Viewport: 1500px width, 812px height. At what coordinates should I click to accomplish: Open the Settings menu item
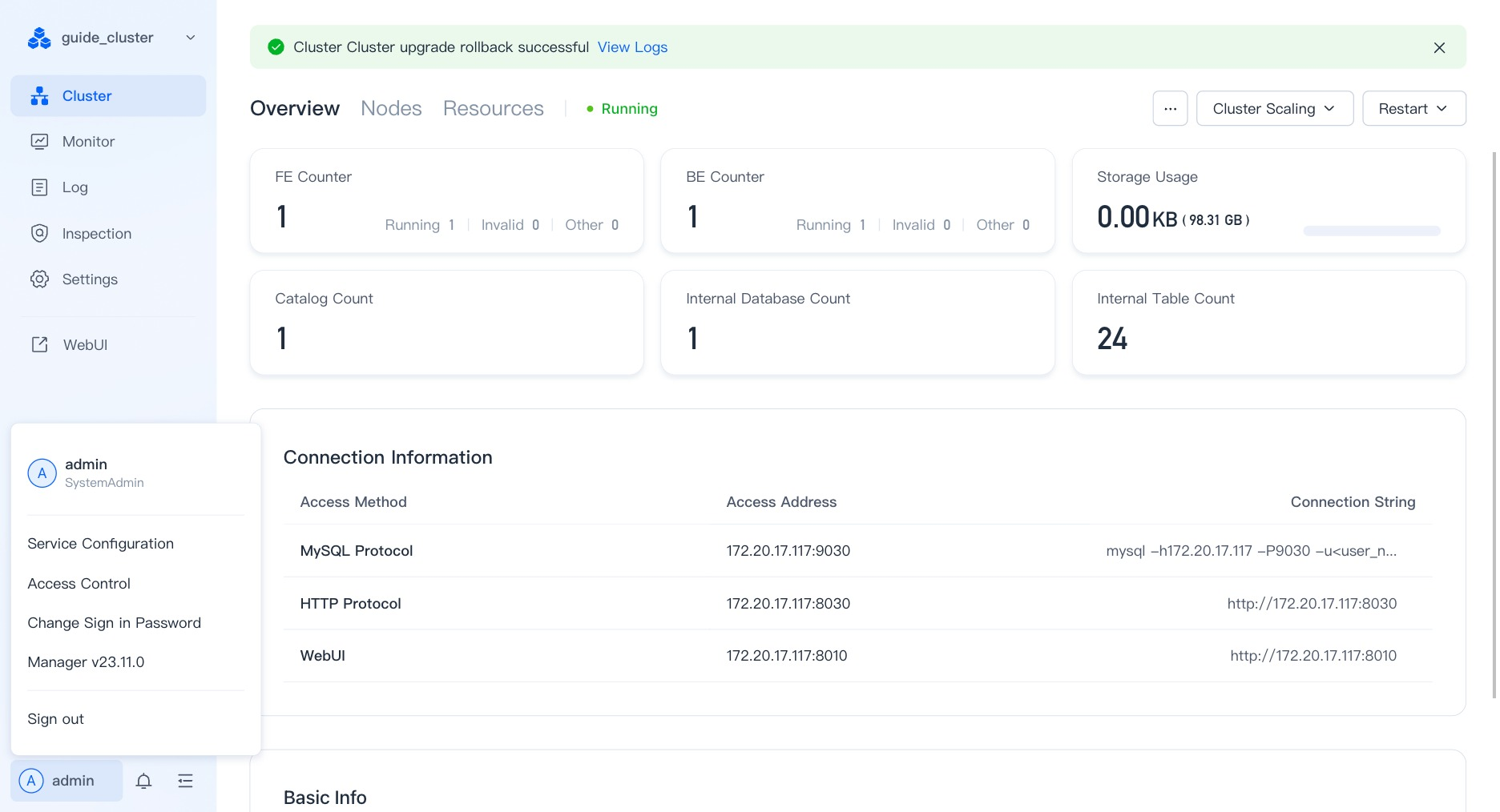pyautogui.click(x=108, y=279)
